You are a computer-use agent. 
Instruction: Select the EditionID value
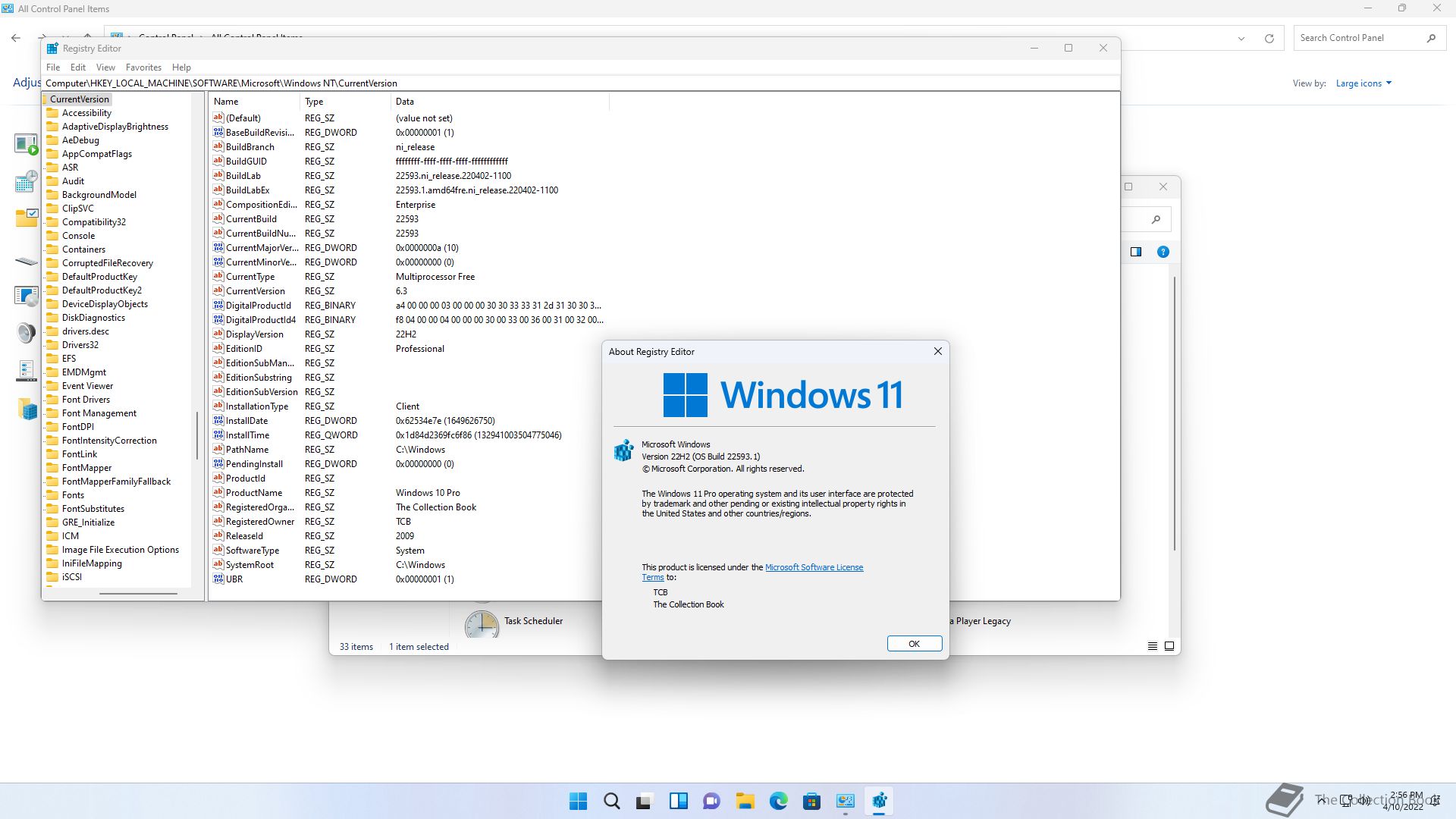pyautogui.click(x=244, y=349)
